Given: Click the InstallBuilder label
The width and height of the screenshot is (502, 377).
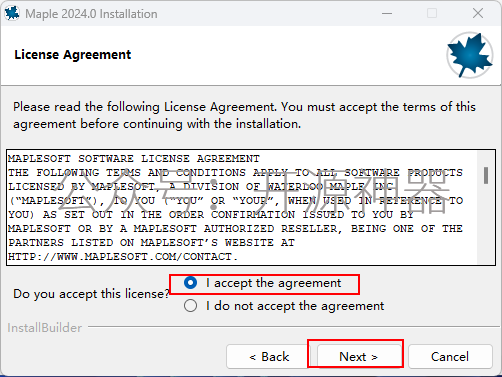Looking at the screenshot, I should tap(44, 328).
